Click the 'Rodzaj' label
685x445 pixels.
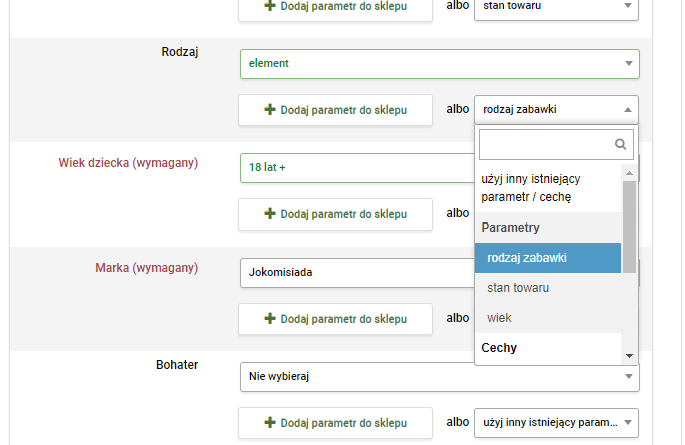pyautogui.click(x=180, y=52)
